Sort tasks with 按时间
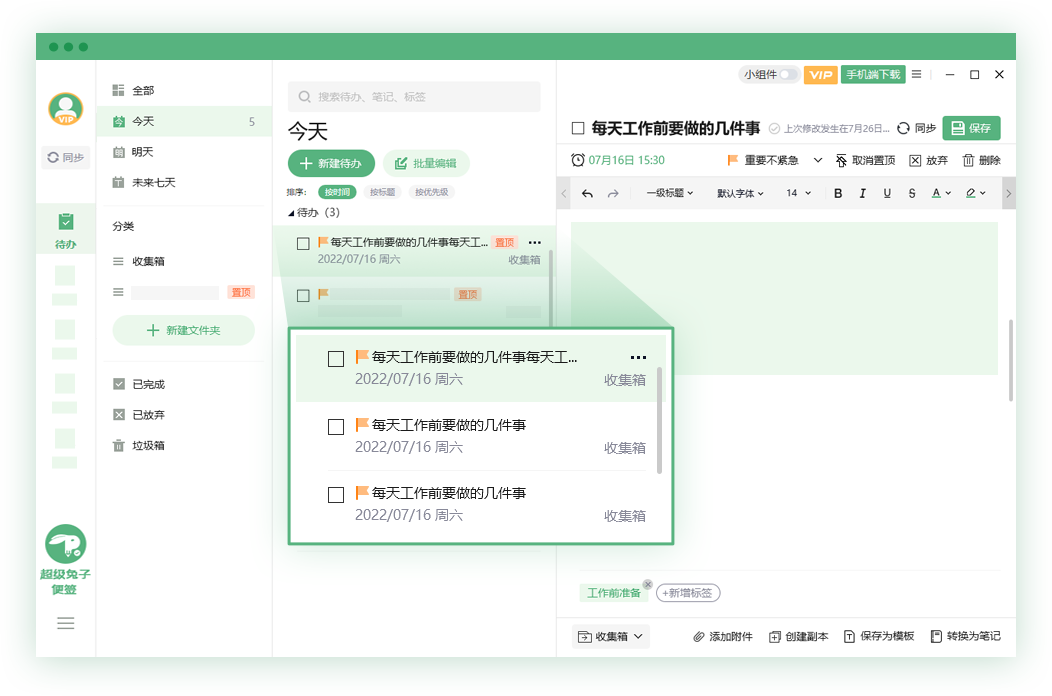The image size is (1052, 696). pyautogui.click(x=337, y=192)
